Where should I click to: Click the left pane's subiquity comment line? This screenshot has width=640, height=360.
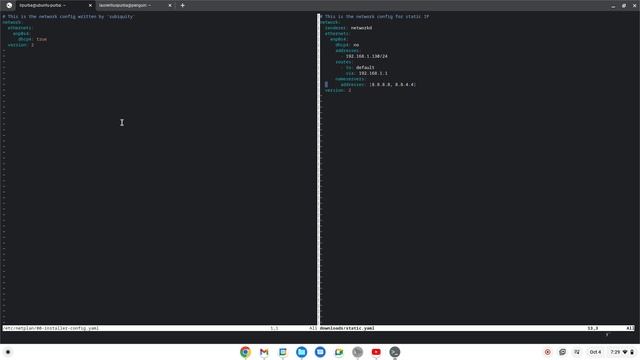pos(68,17)
